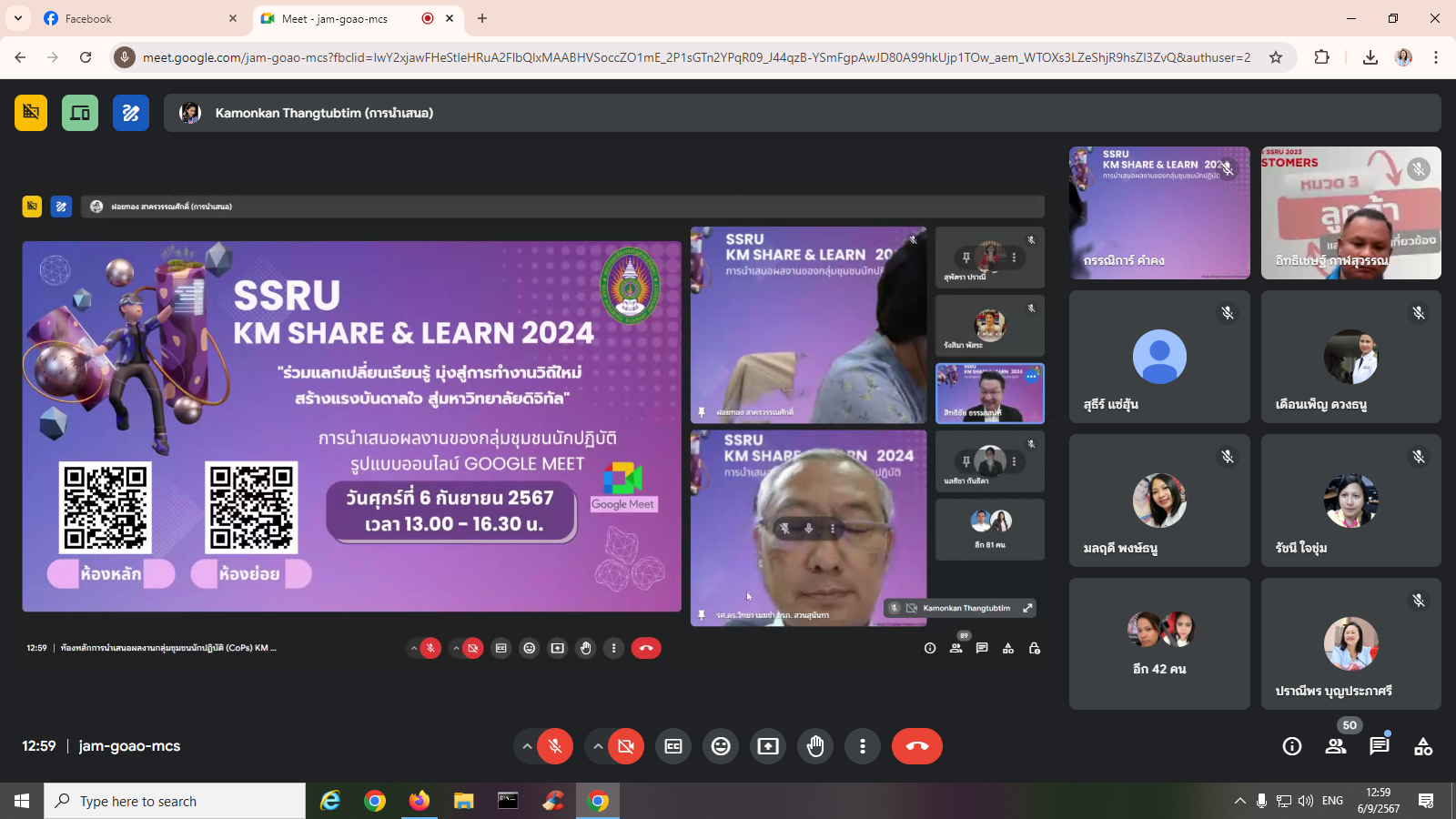Viewport: 1456px width, 819px height.
Task: Expand the video settings chevron
Action: pos(597,746)
